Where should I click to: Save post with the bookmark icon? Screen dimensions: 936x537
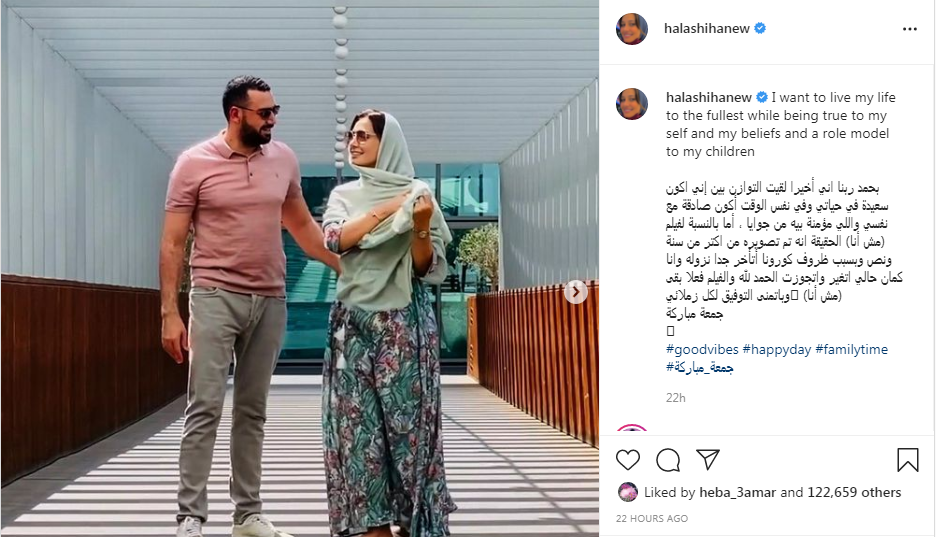click(907, 460)
